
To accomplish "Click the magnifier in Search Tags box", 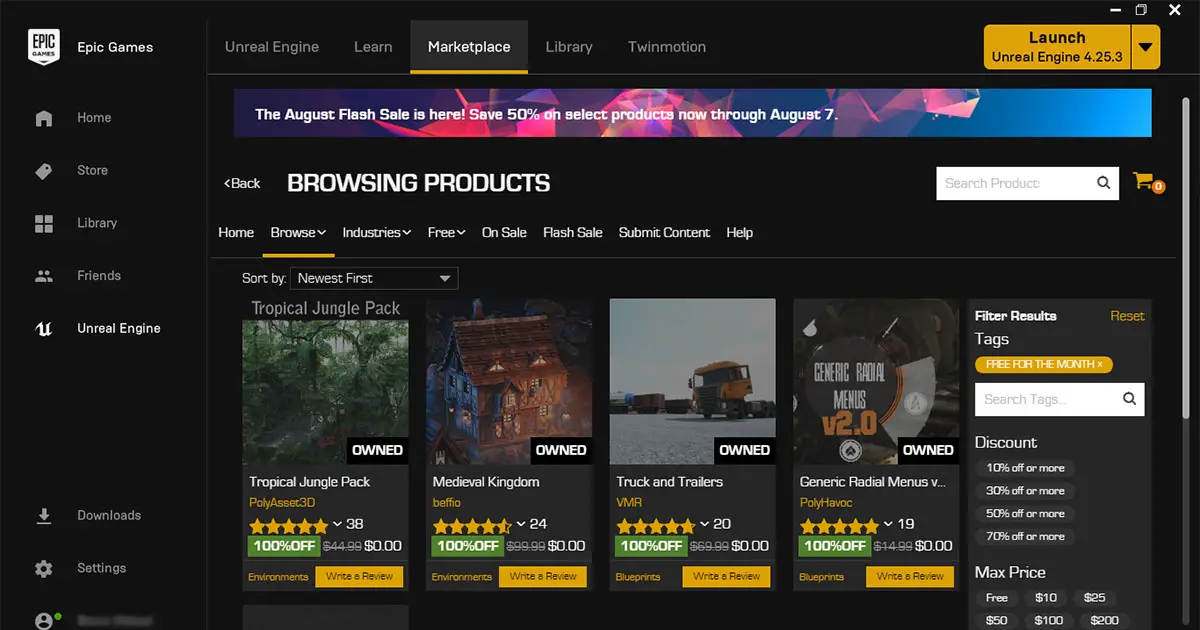I will [1129, 399].
